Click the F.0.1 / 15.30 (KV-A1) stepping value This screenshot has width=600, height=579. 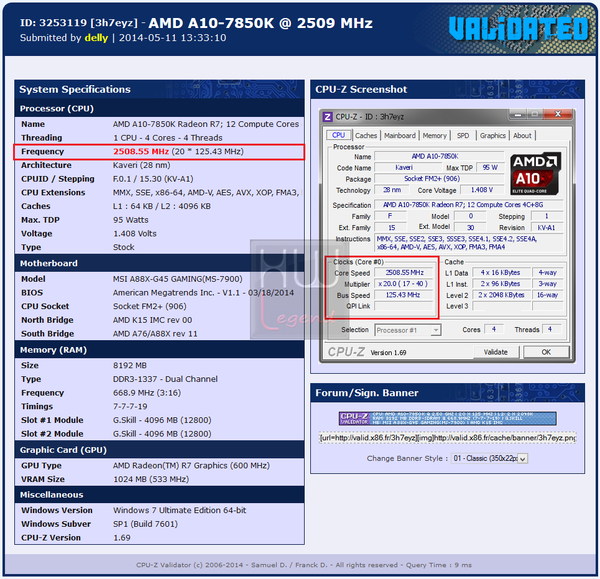[x=153, y=179]
